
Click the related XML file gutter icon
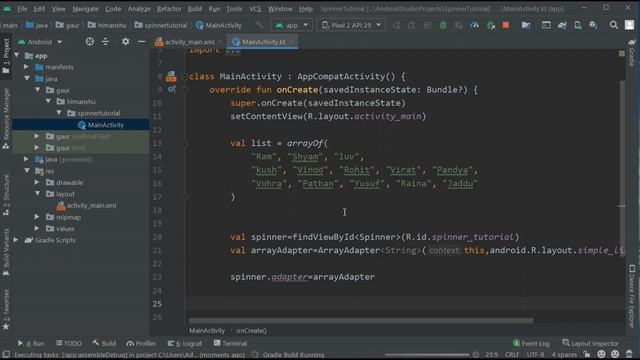(x=171, y=76)
